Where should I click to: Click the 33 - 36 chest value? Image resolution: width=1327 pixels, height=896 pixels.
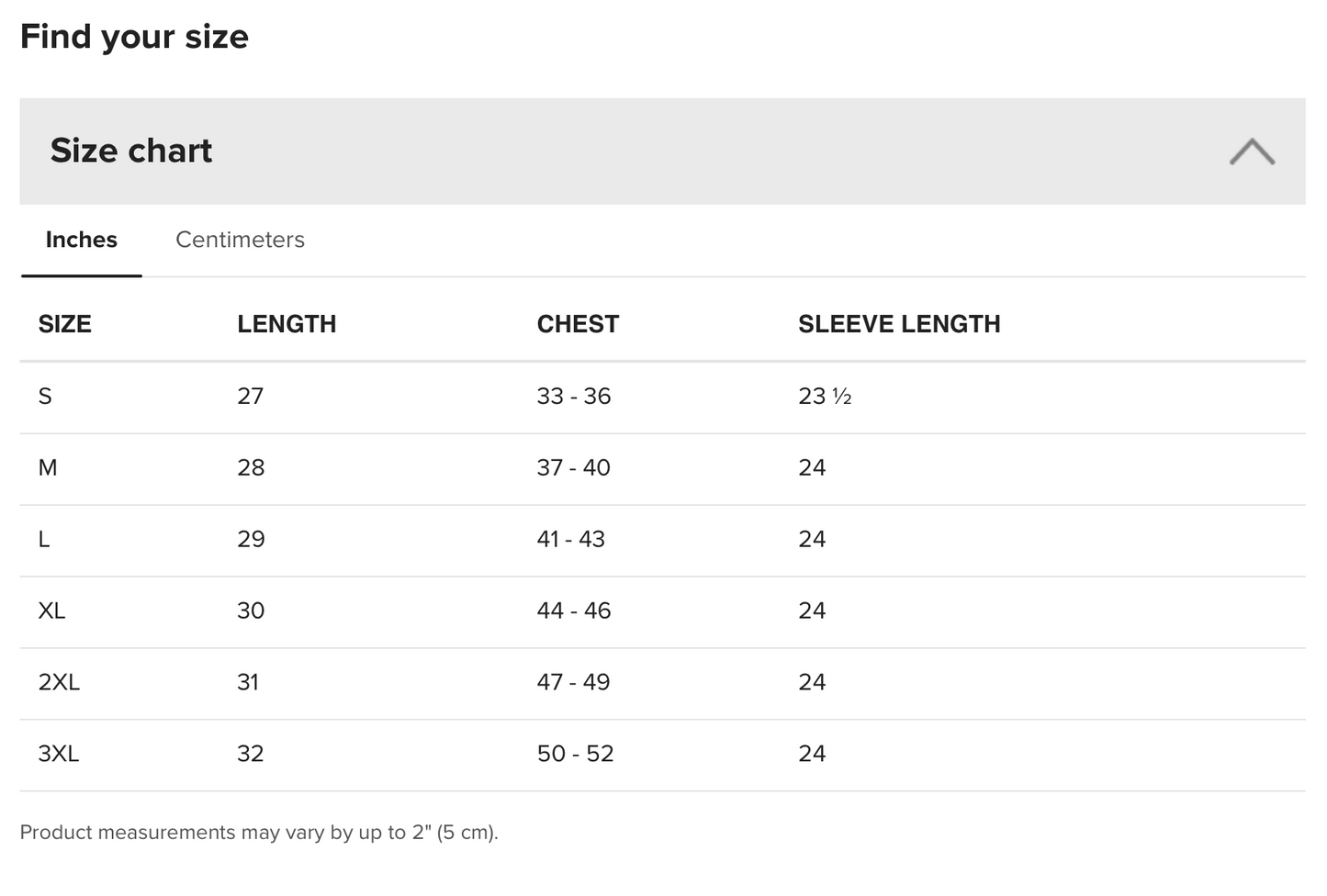coord(574,396)
